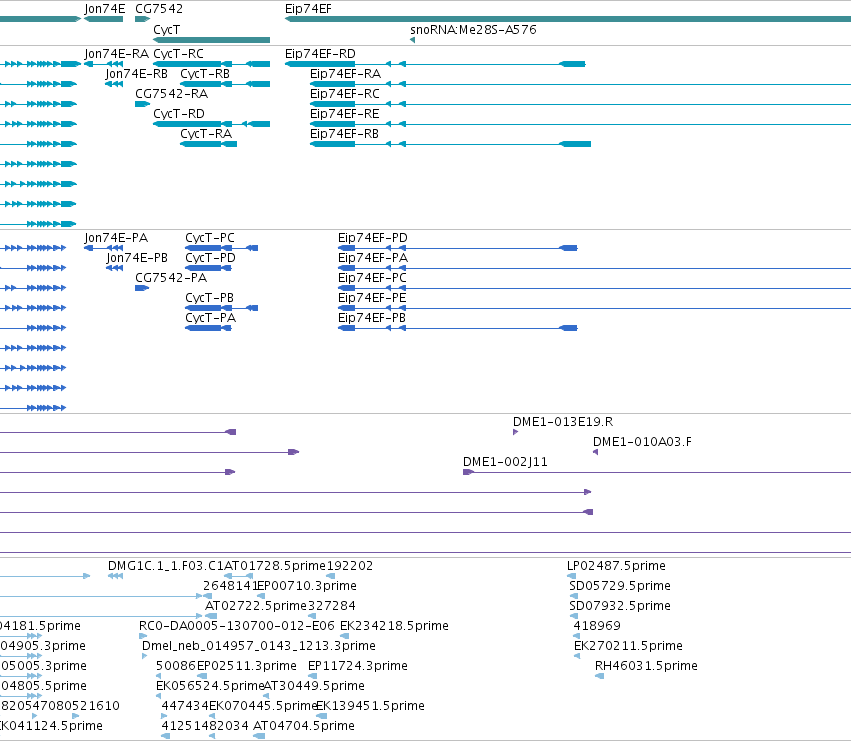Open transcript CycT-RA

[x=206, y=134]
